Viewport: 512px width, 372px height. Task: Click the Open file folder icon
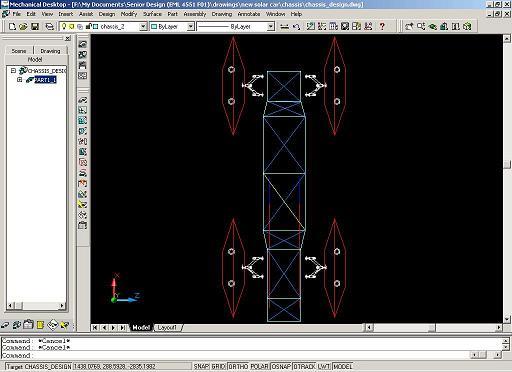click(x=23, y=26)
